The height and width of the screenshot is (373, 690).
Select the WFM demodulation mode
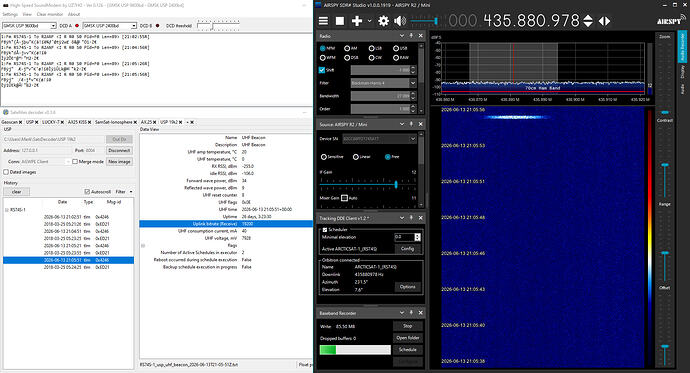pos(323,58)
